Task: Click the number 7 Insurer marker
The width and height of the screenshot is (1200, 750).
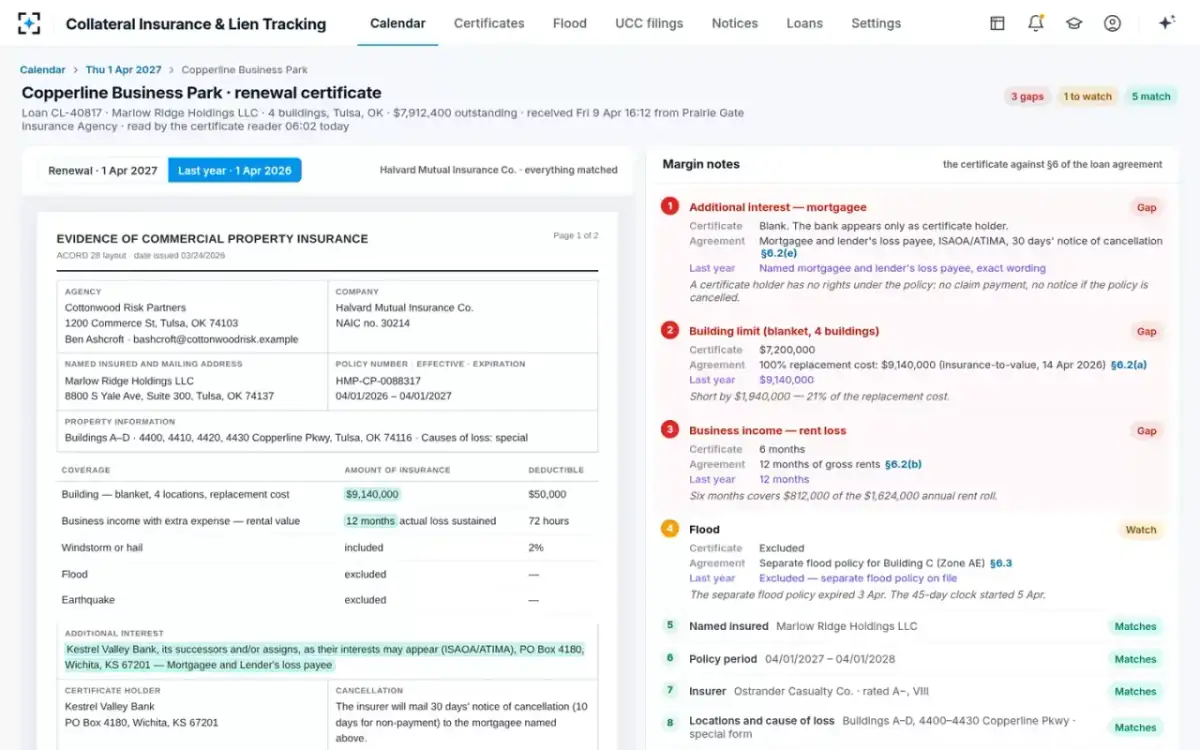Action: (x=670, y=690)
